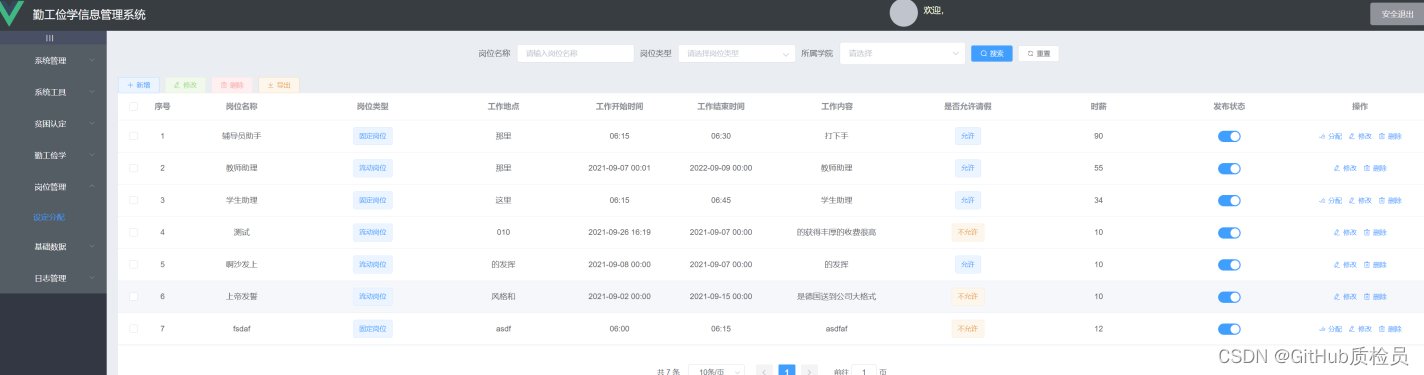Click 分配 for the fsdaf row
The width and height of the screenshot is (1424, 375).
coord(1330,328)
